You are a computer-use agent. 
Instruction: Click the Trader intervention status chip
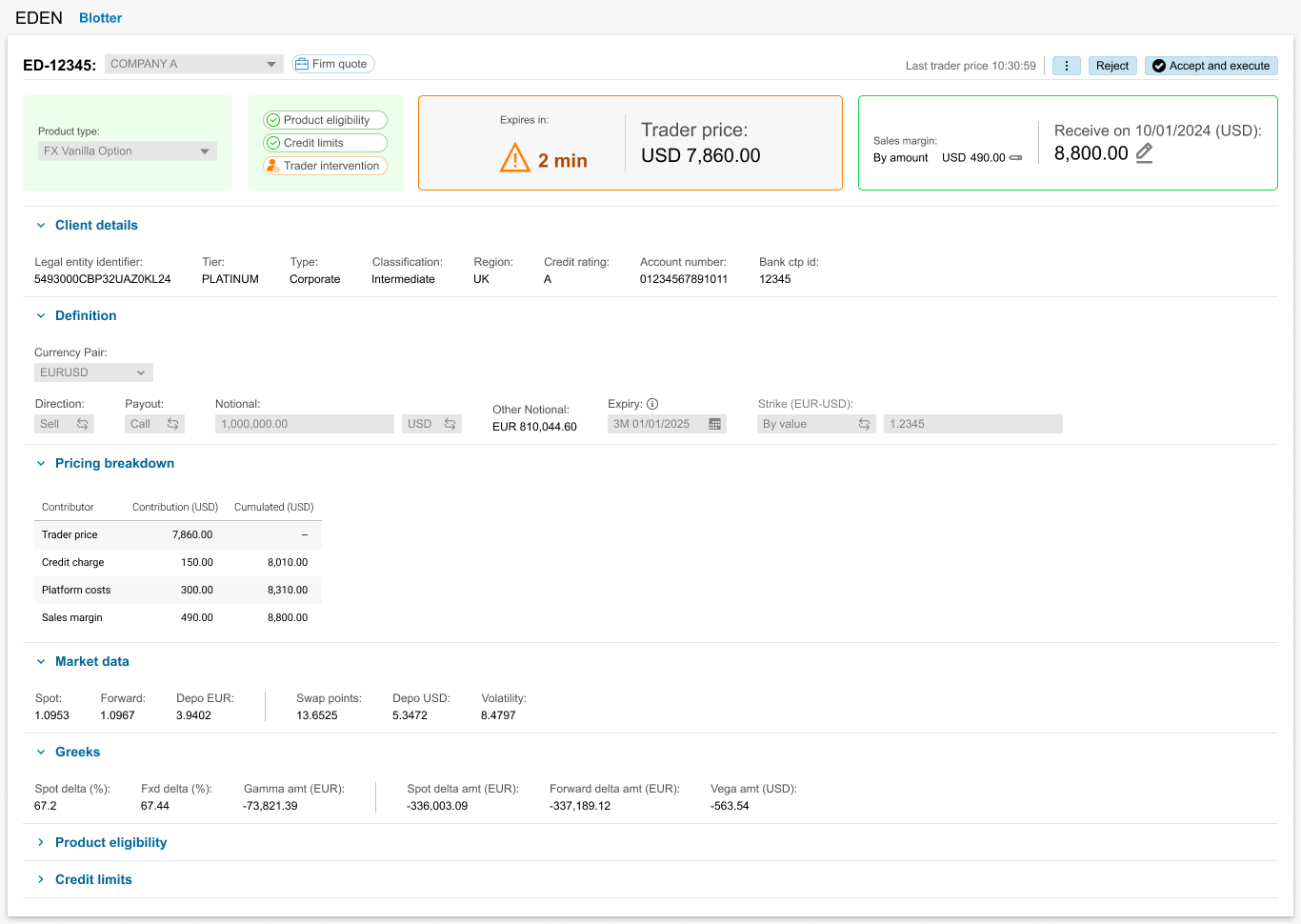coord(325,166)
